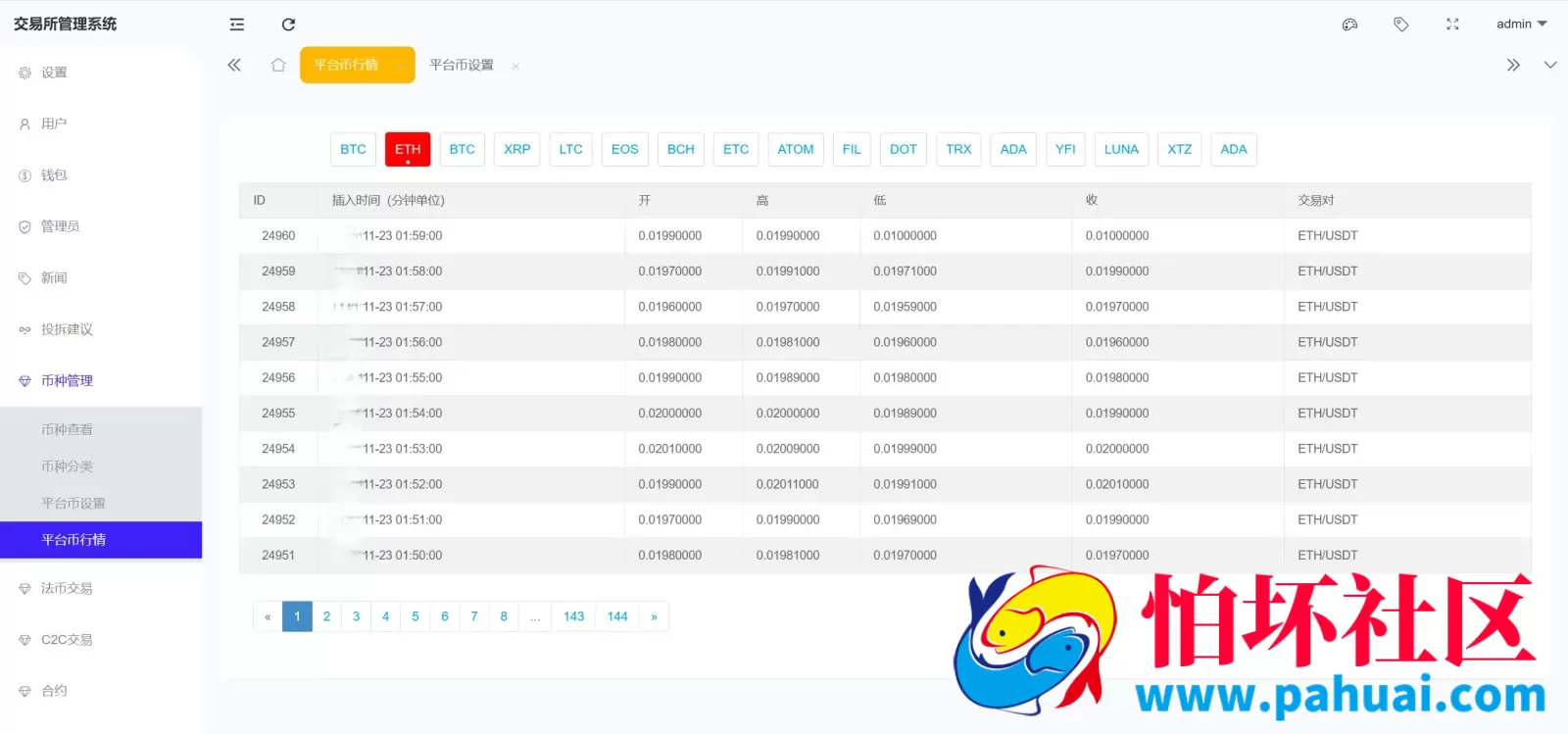Select the XRP coin button
1568x734 pixels.
[x=516, y=149]
